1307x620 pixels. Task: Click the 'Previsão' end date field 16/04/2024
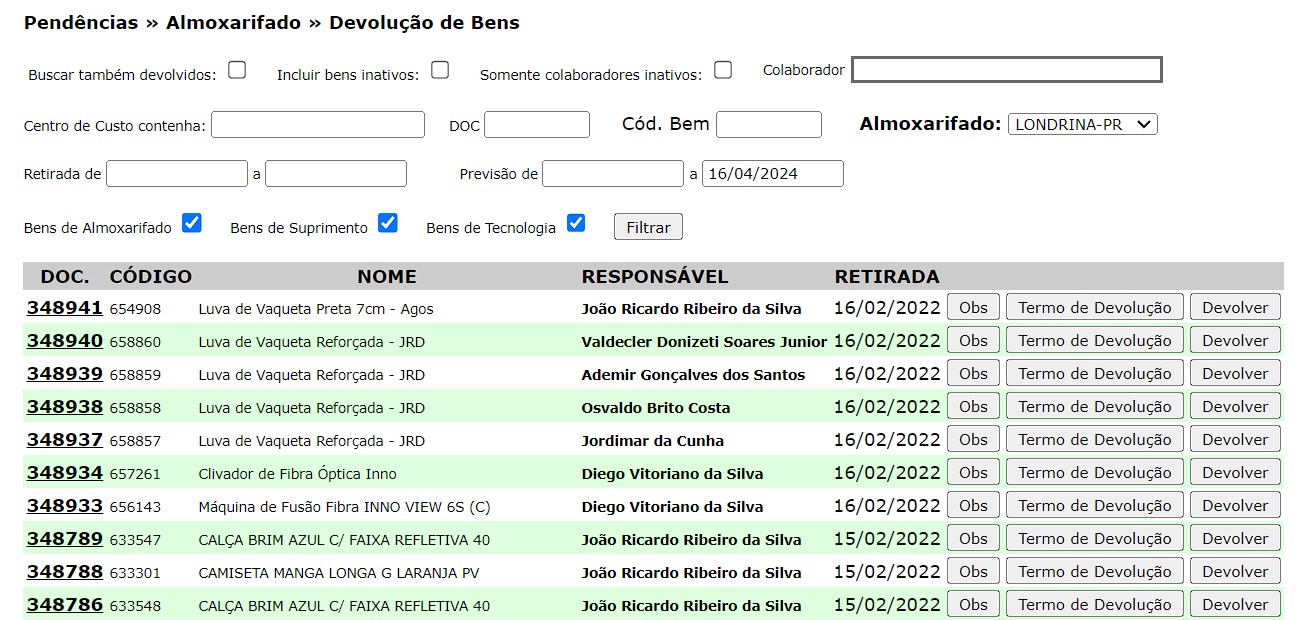click(772, 174)
